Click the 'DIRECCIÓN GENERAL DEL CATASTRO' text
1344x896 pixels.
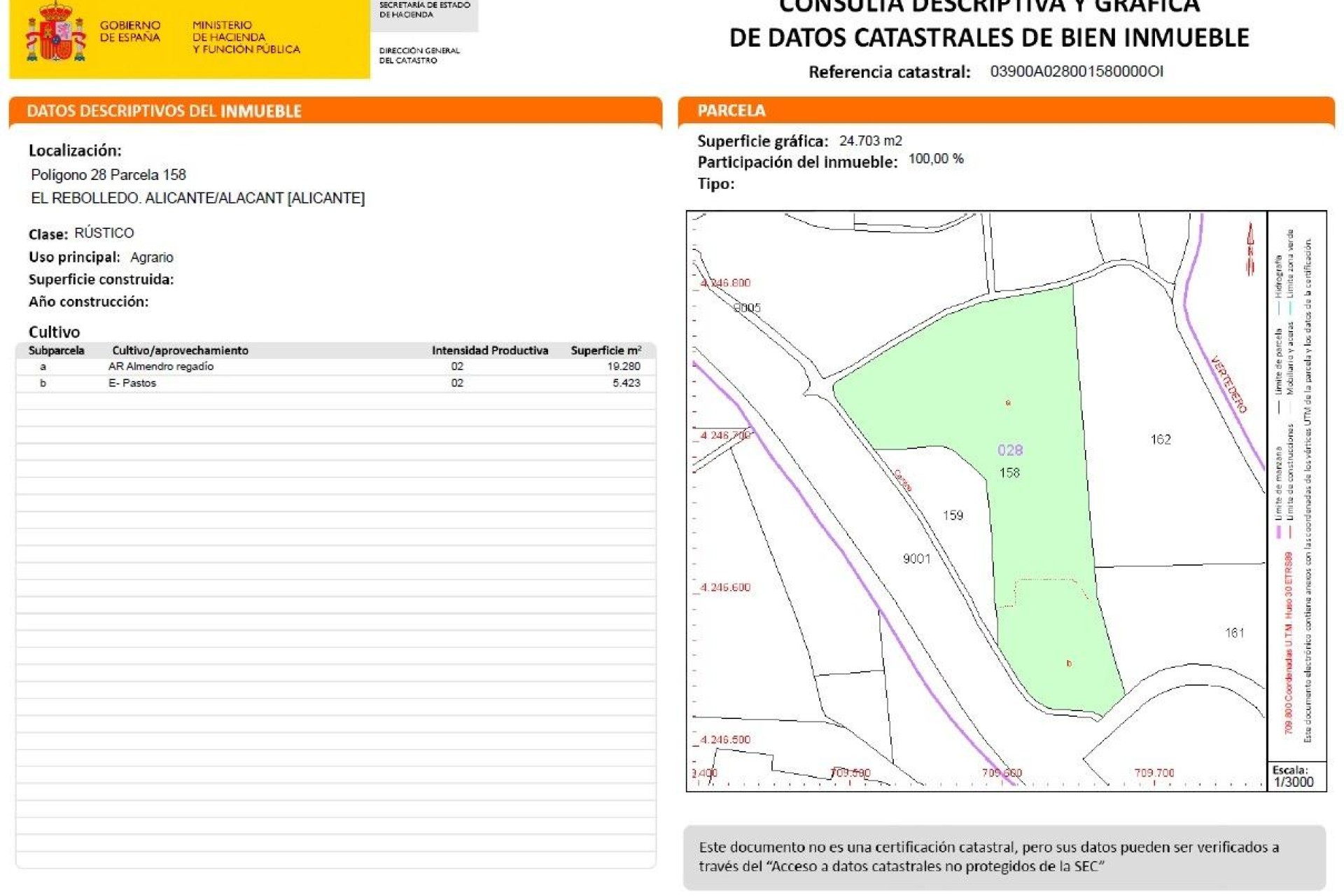coord(419,55)
